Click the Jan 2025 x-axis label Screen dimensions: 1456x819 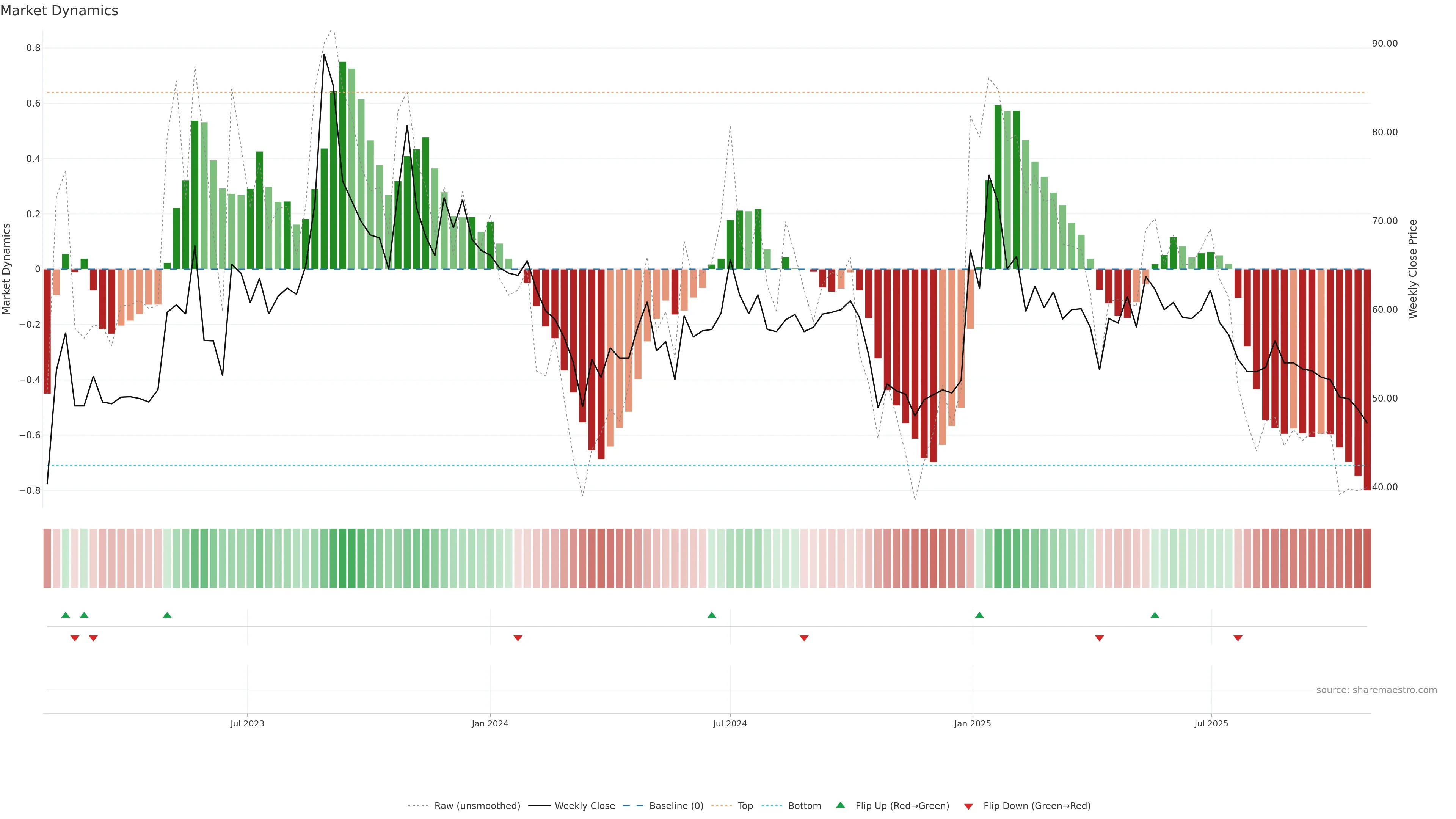click(972, 723)
